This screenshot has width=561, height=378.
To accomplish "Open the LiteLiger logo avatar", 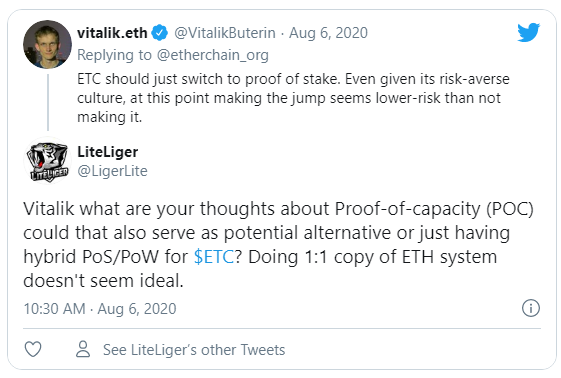I will coord(47,161).
